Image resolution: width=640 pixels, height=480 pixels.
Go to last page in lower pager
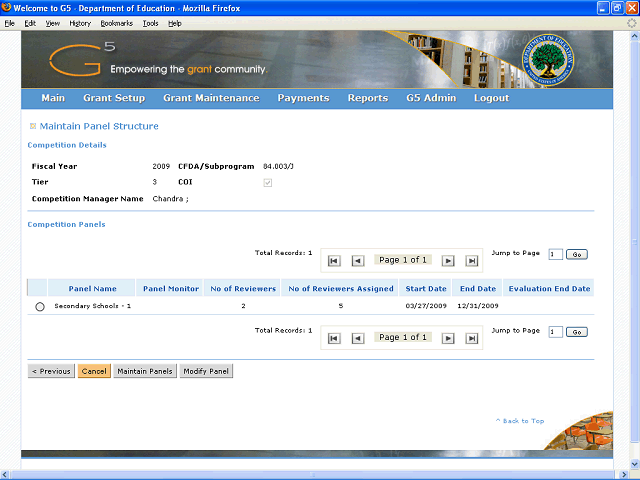[x=472, y=338]
